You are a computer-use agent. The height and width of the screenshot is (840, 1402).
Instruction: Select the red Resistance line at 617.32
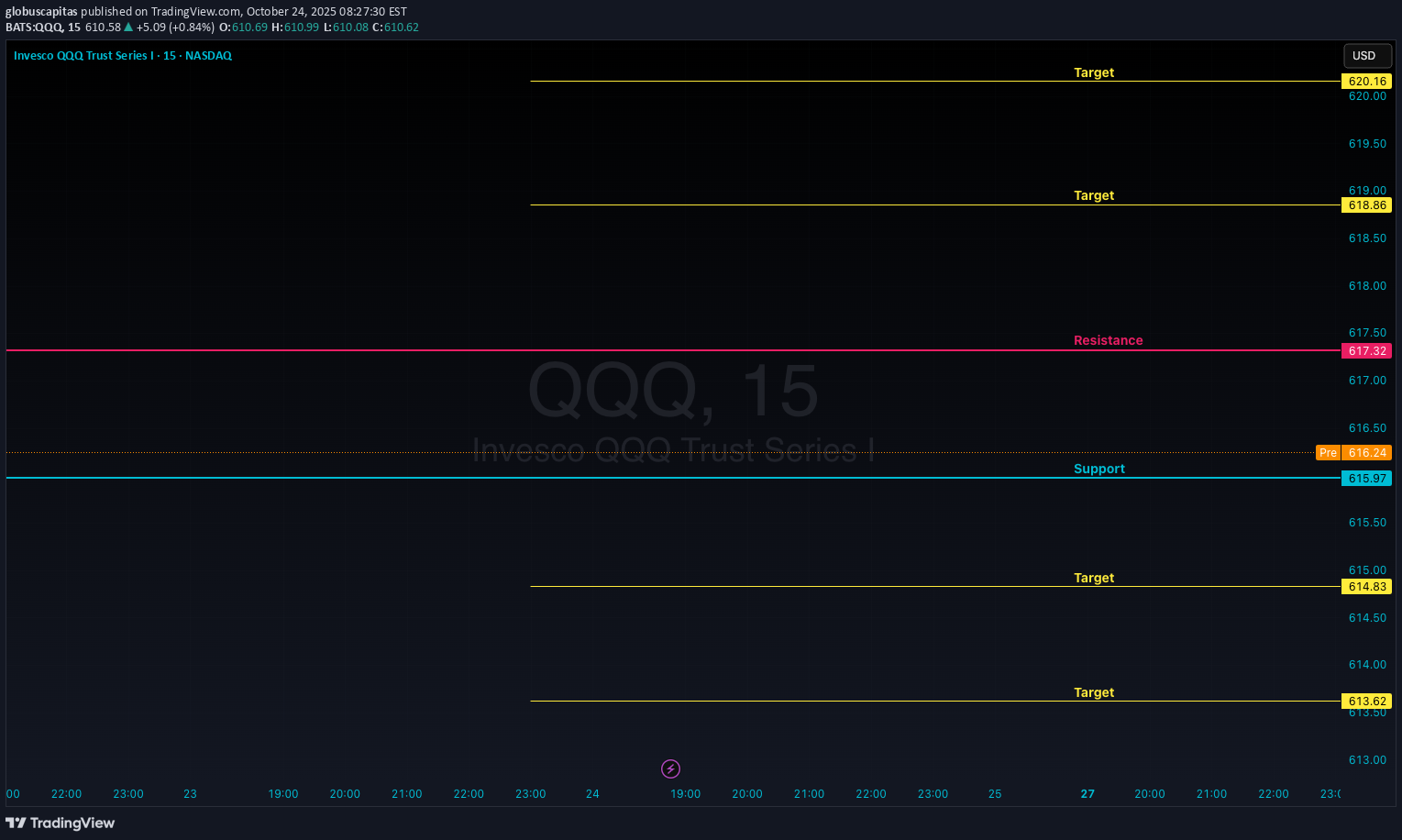click(x=642, y=348)
